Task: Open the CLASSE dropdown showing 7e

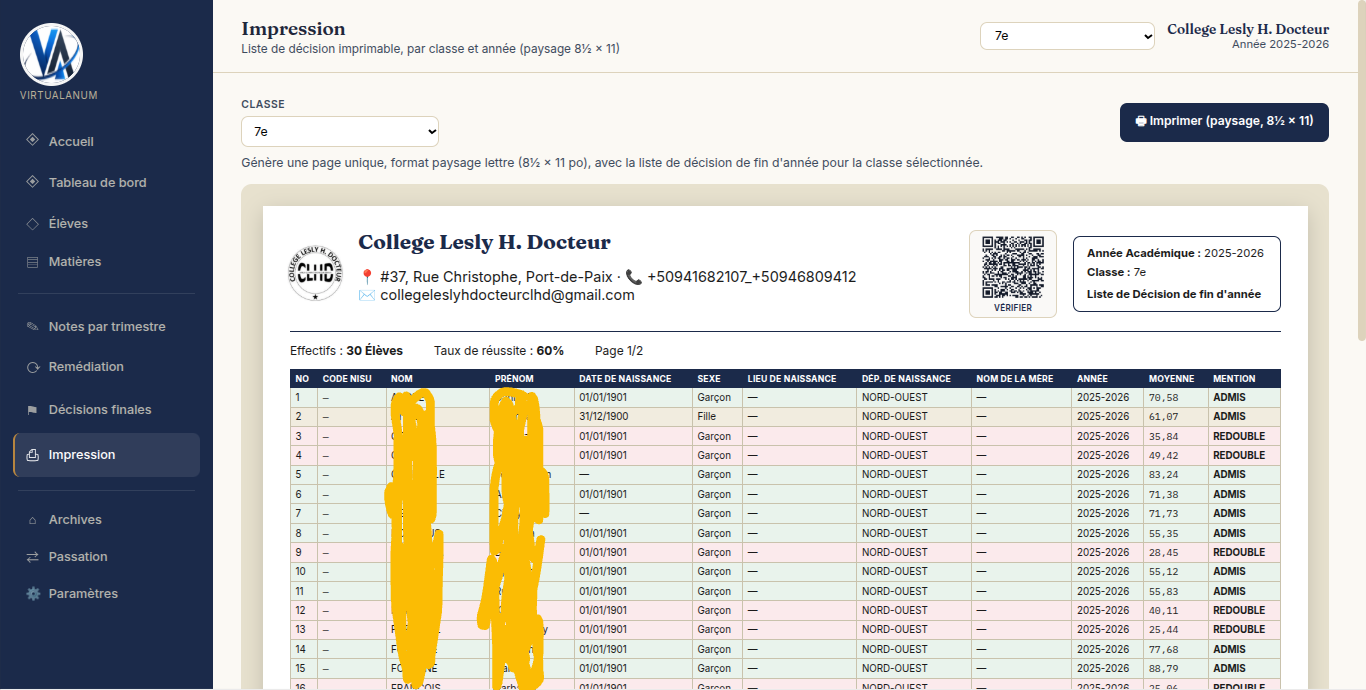Action: 340,131
